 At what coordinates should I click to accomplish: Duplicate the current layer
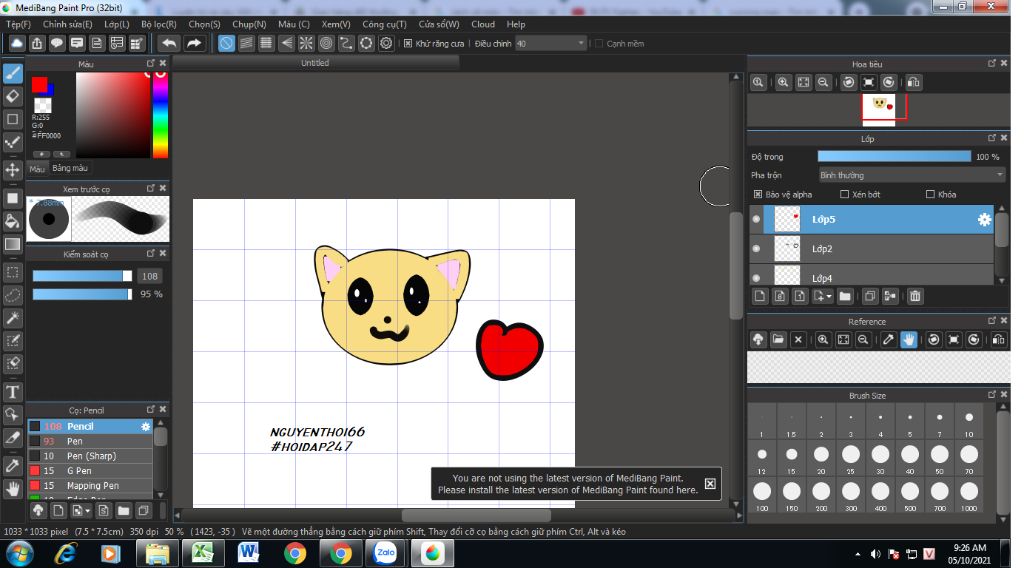coord(870,296)
